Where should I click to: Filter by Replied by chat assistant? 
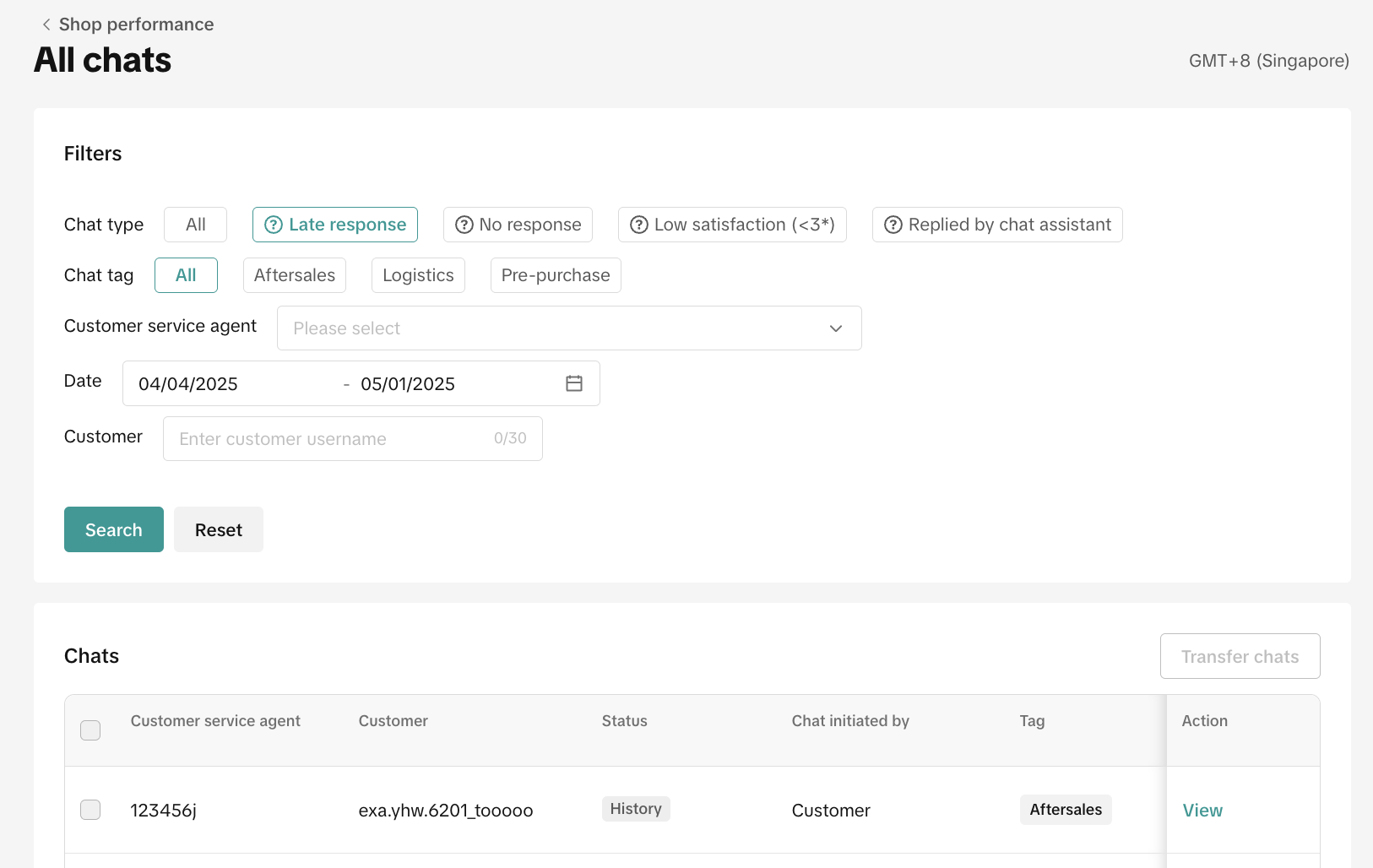coord(997,225)
